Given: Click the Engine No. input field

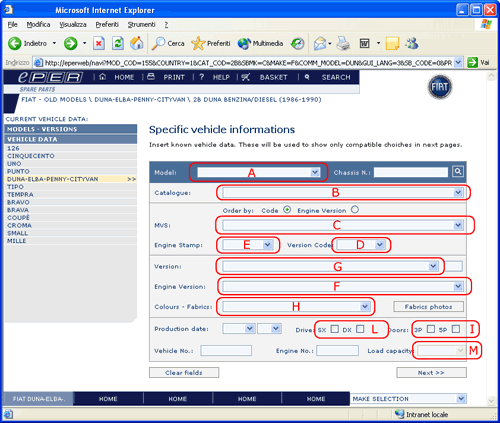Looking at the screenshot, I should 337,350.
